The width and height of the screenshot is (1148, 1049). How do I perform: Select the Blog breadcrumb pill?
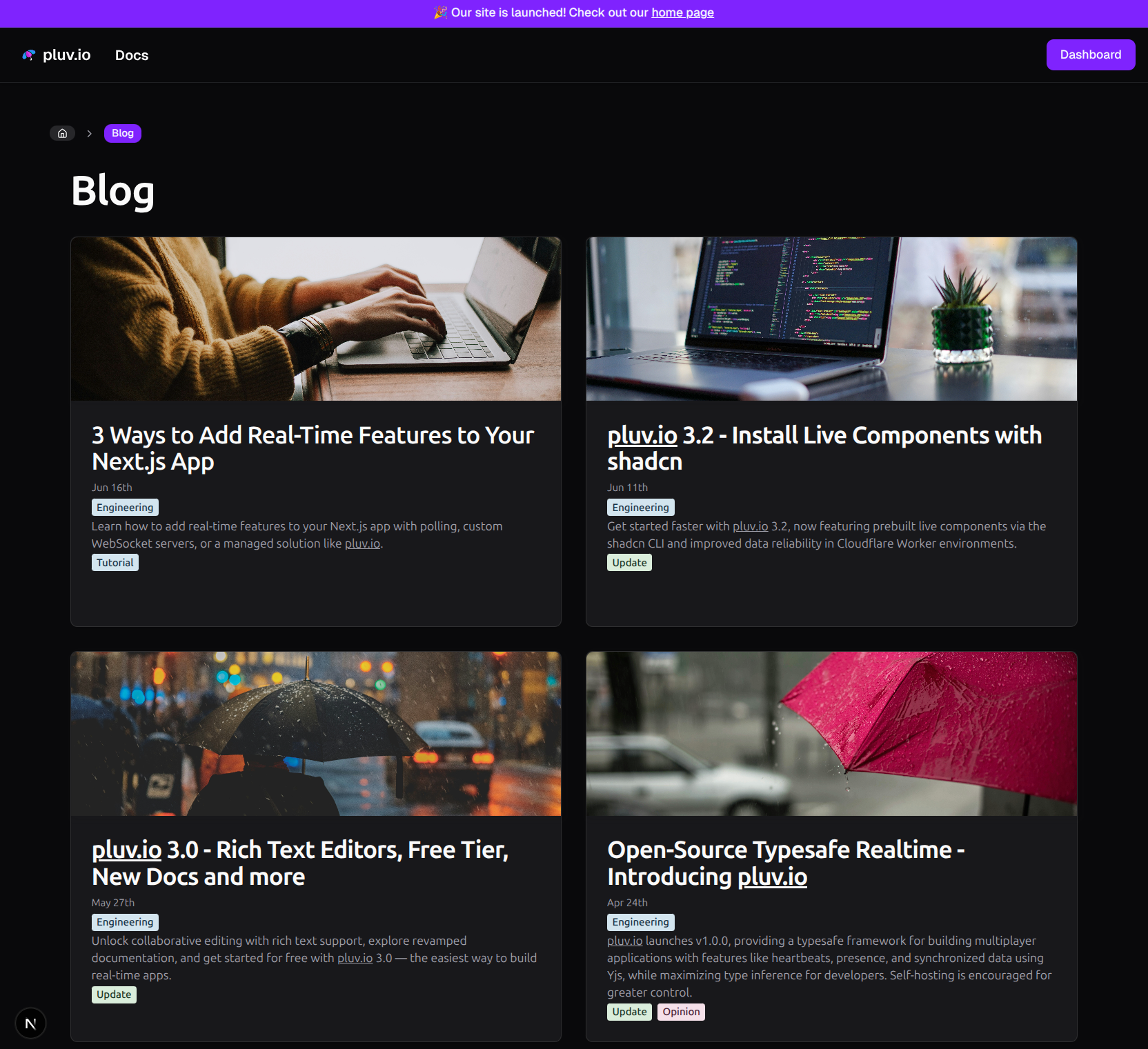[x=123, y=133]
